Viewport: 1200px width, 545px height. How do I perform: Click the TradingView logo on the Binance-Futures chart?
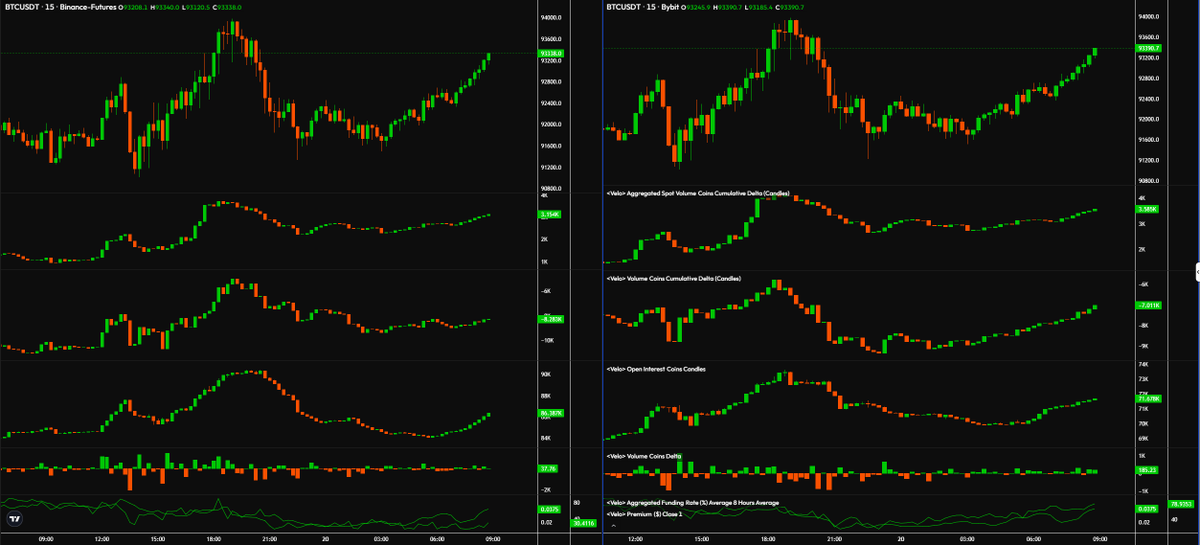point(14,518)
